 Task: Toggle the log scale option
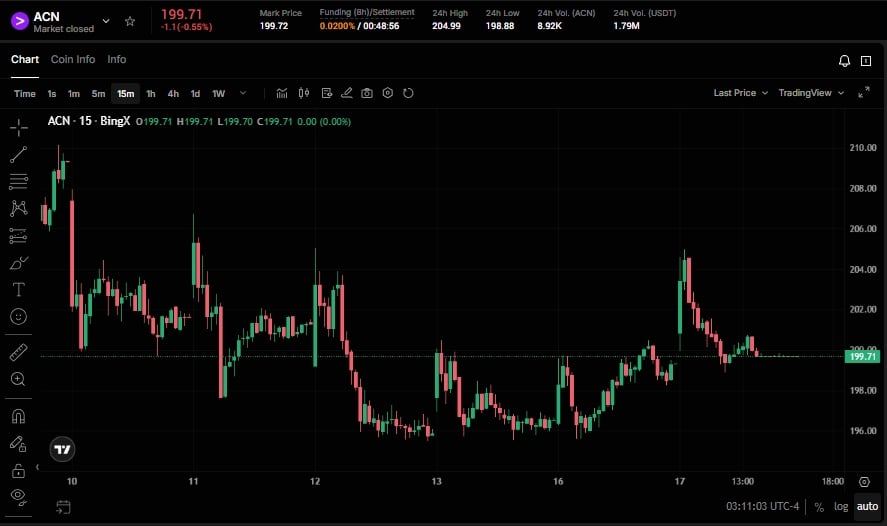click(x=841, y=507)
